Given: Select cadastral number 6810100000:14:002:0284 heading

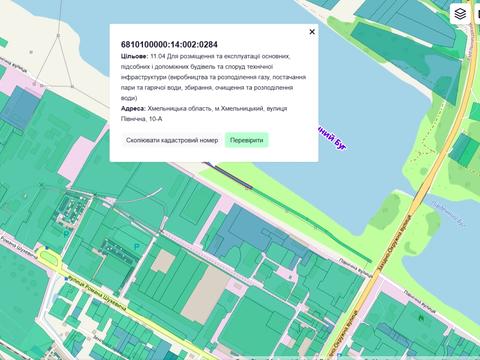Looking at the screenshot, I should pos(169,45).
